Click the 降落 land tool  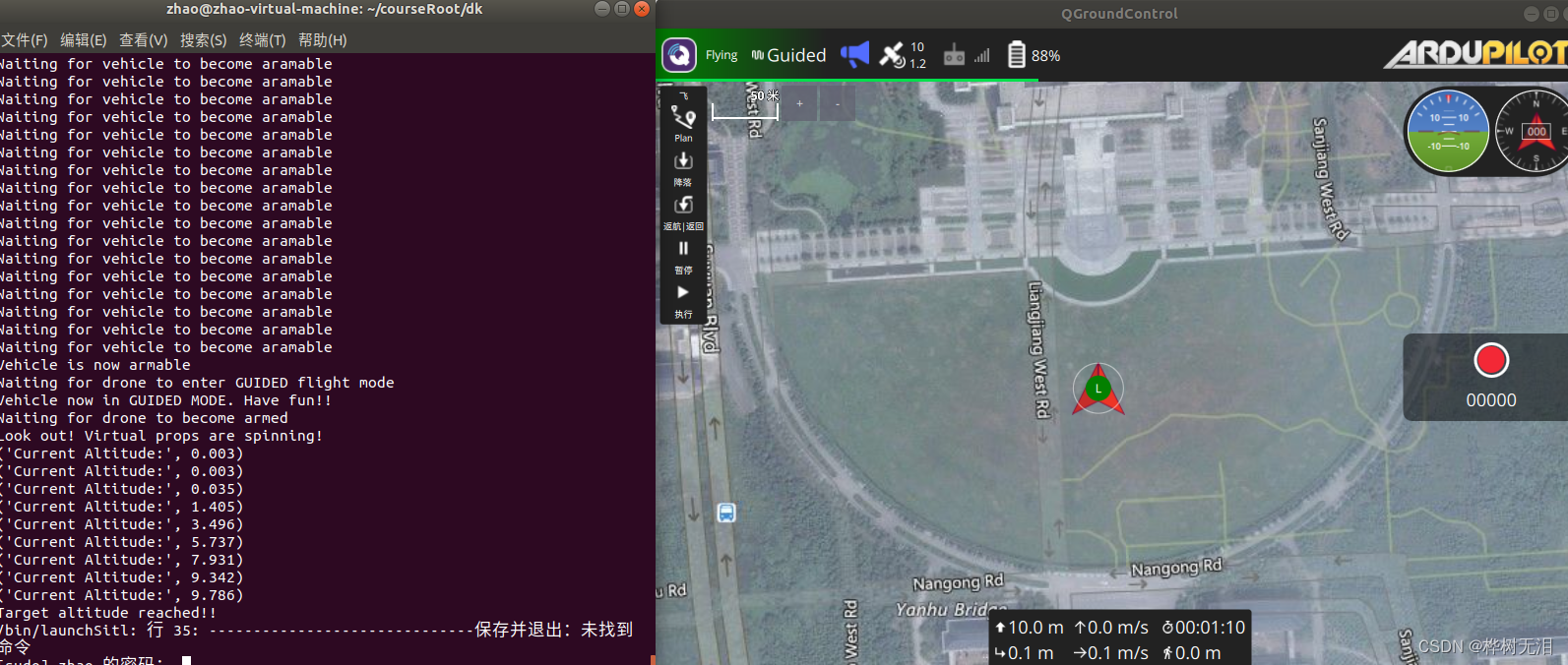[683, 168]
